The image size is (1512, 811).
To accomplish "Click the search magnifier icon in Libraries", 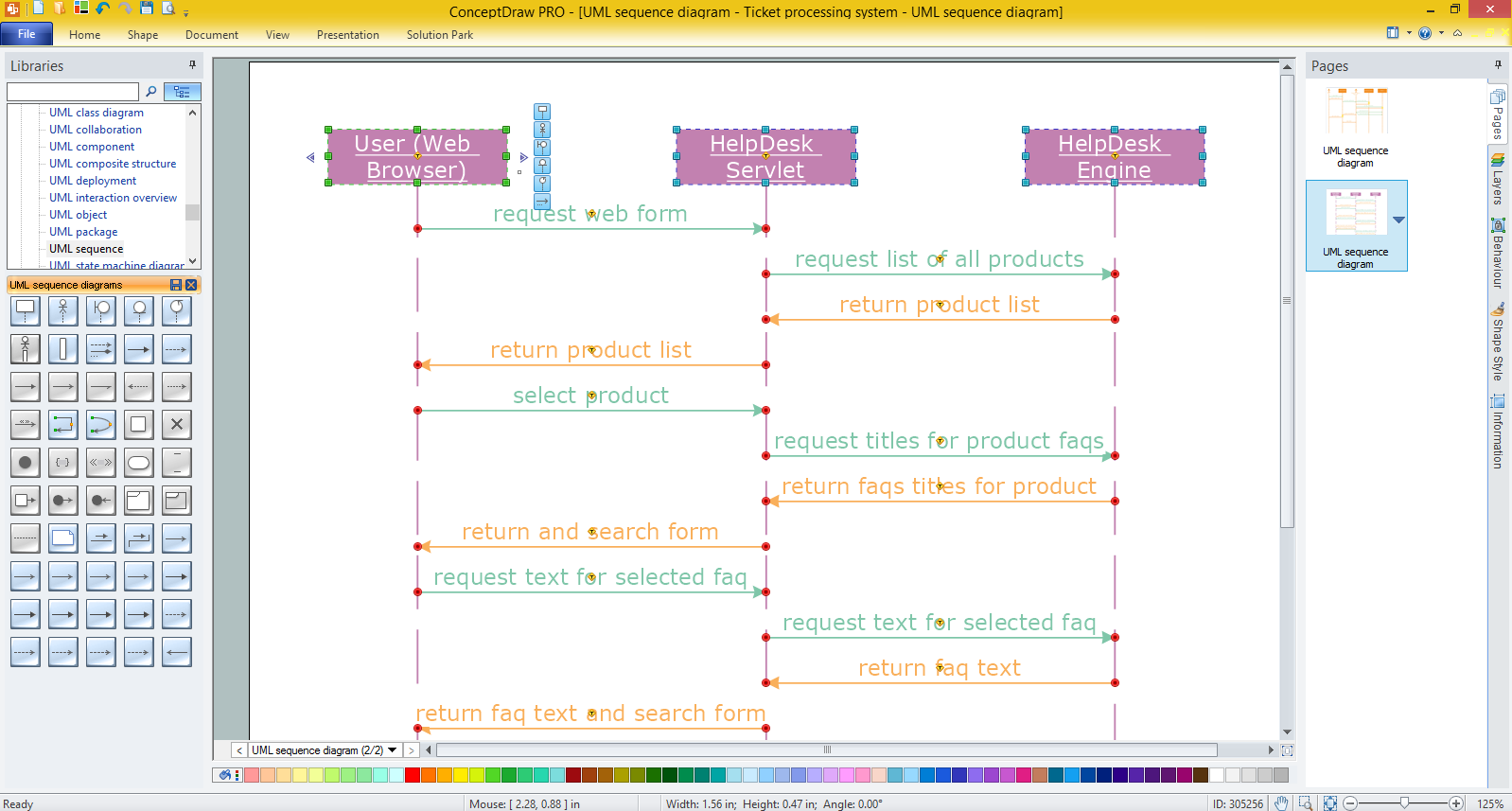I will pyautogui.click(x=150, y=92).
